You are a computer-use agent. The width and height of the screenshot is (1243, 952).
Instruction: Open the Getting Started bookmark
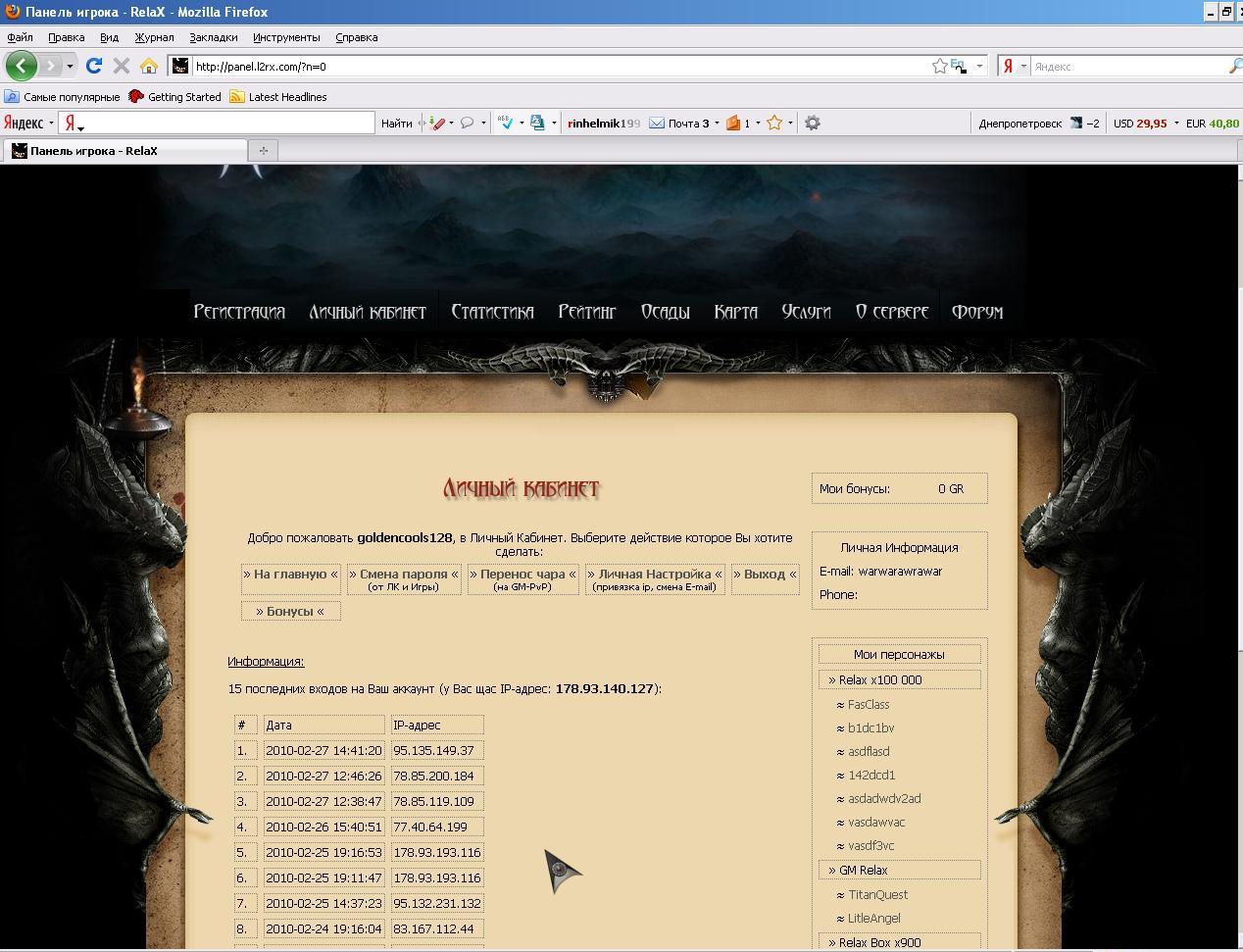point(174,97)
